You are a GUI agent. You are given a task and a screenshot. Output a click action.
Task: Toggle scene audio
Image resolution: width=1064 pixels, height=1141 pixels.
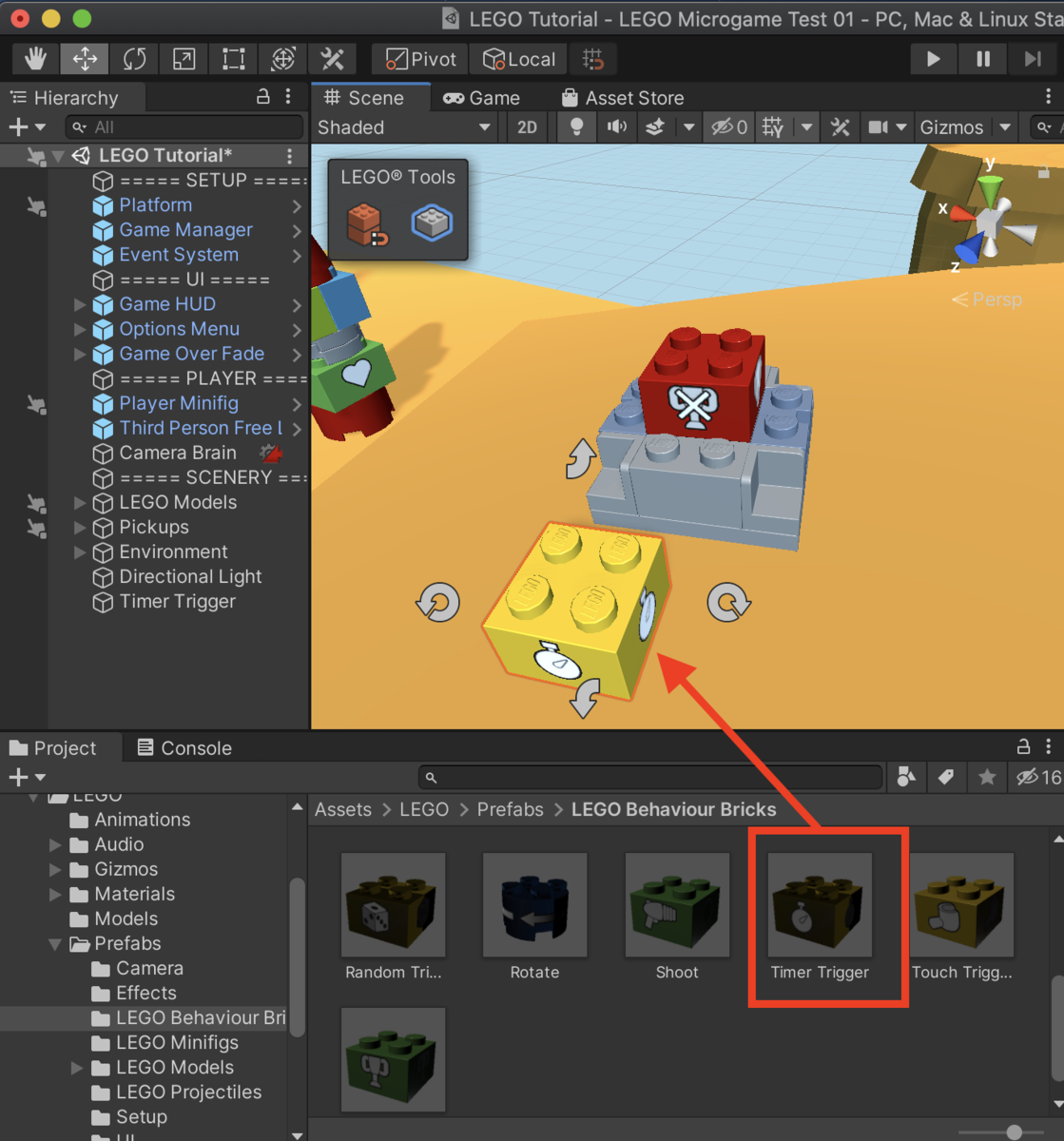click(x=617, y=127)
